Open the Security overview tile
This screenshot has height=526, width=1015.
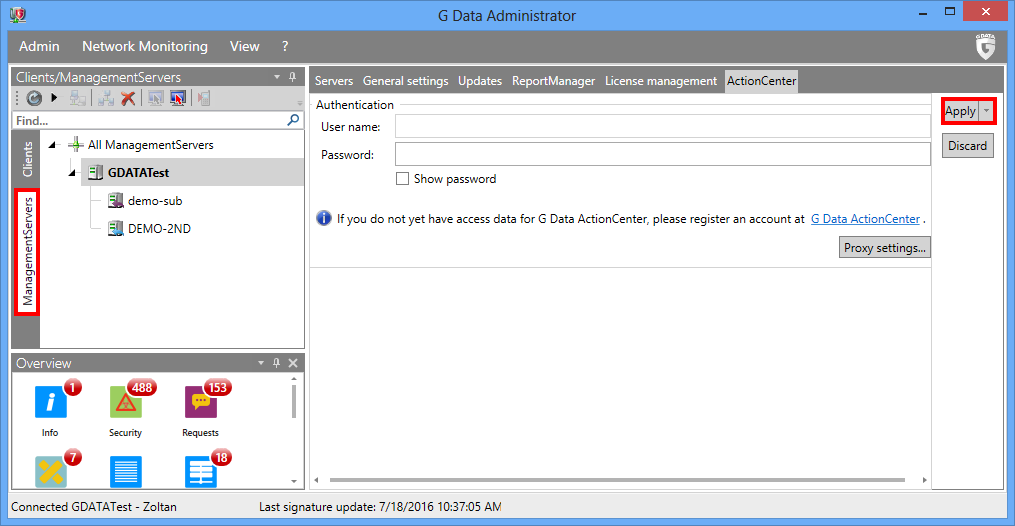click(126, 402)
